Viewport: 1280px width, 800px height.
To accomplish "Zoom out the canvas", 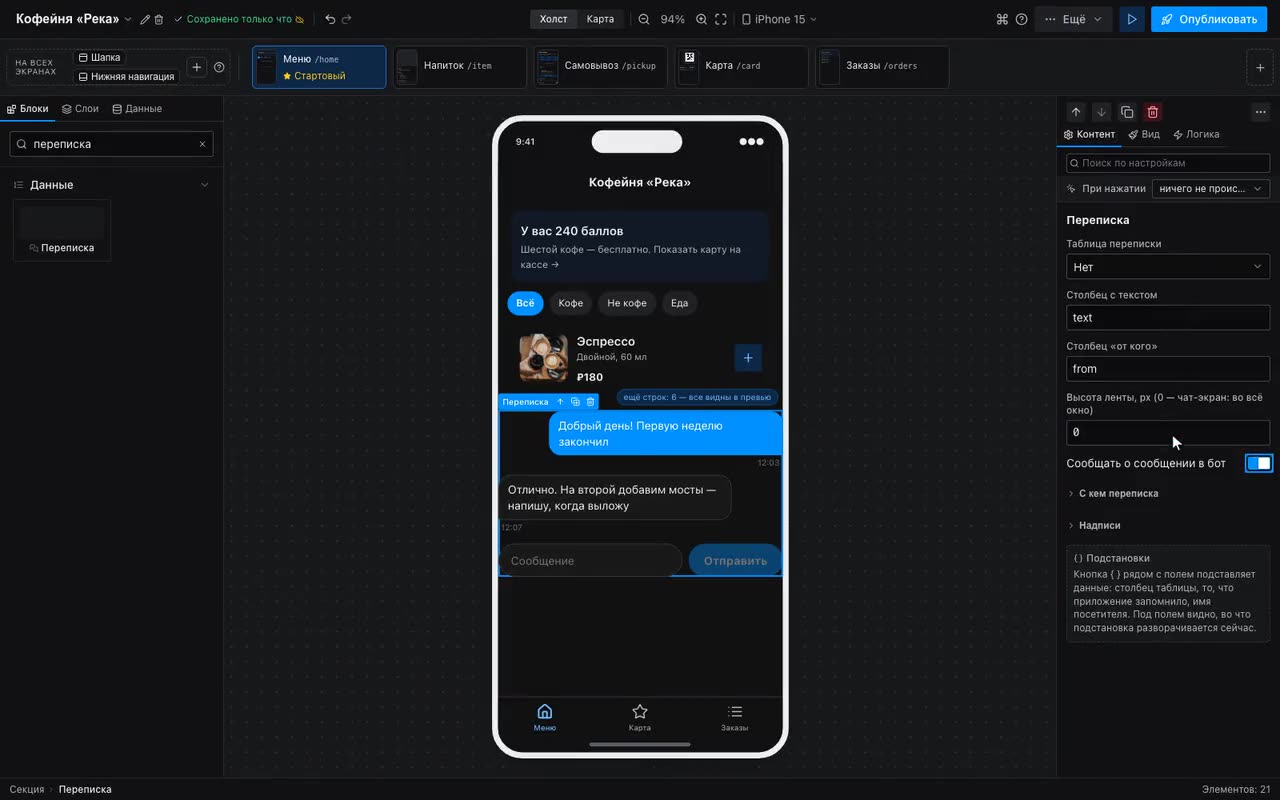I will coord(644,19).
